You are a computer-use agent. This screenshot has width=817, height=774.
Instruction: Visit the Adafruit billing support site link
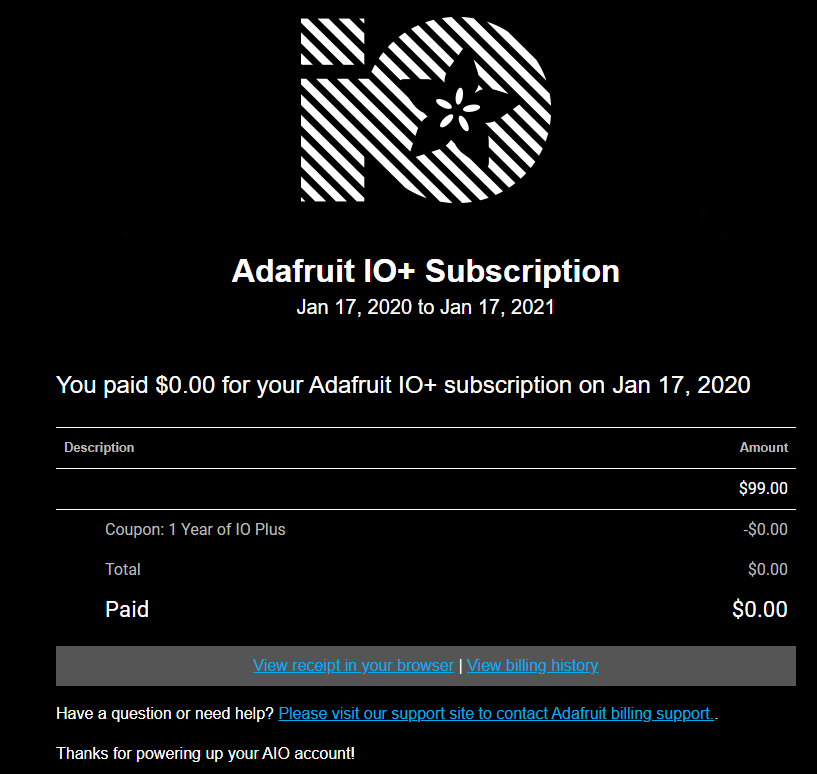(x=496, y=714)
